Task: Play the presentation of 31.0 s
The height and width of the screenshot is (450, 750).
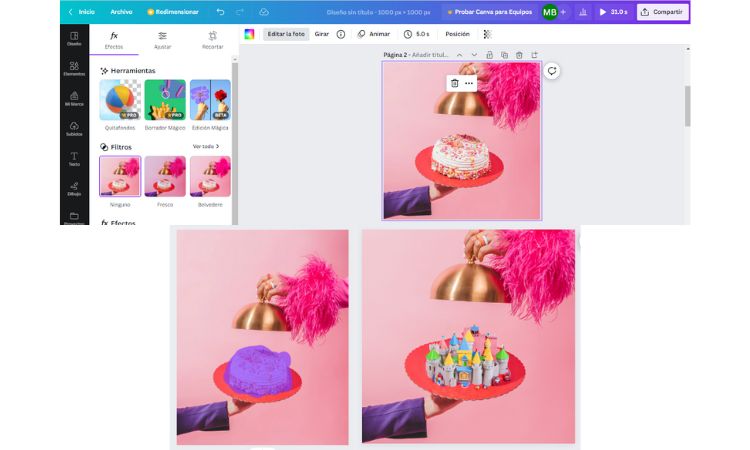Action: 613,12
